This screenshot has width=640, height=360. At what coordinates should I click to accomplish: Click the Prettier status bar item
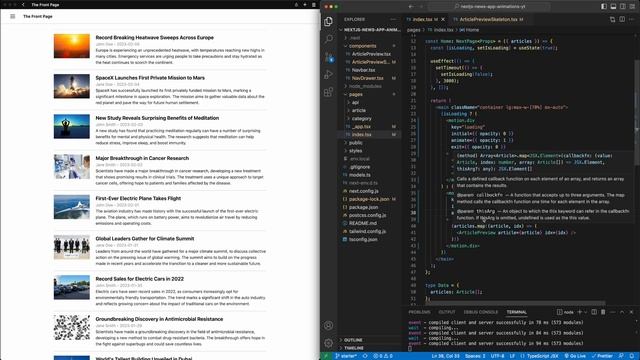pos(602,356)
